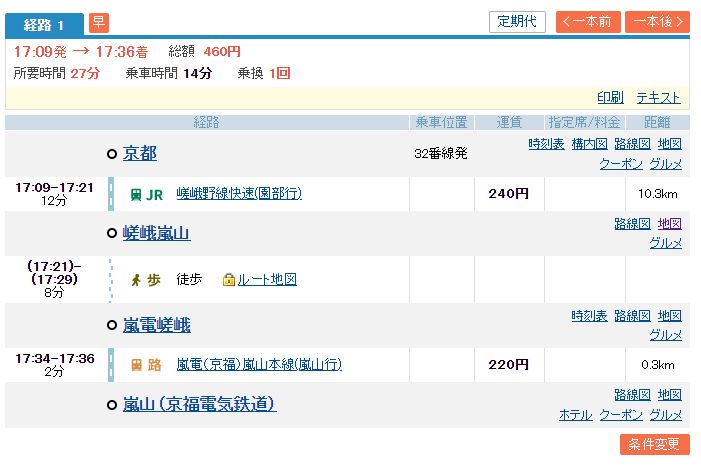Open the ルート地図 walking route map
The width and height of the screenshot is (701, 474).
click(x=266, y=280)
